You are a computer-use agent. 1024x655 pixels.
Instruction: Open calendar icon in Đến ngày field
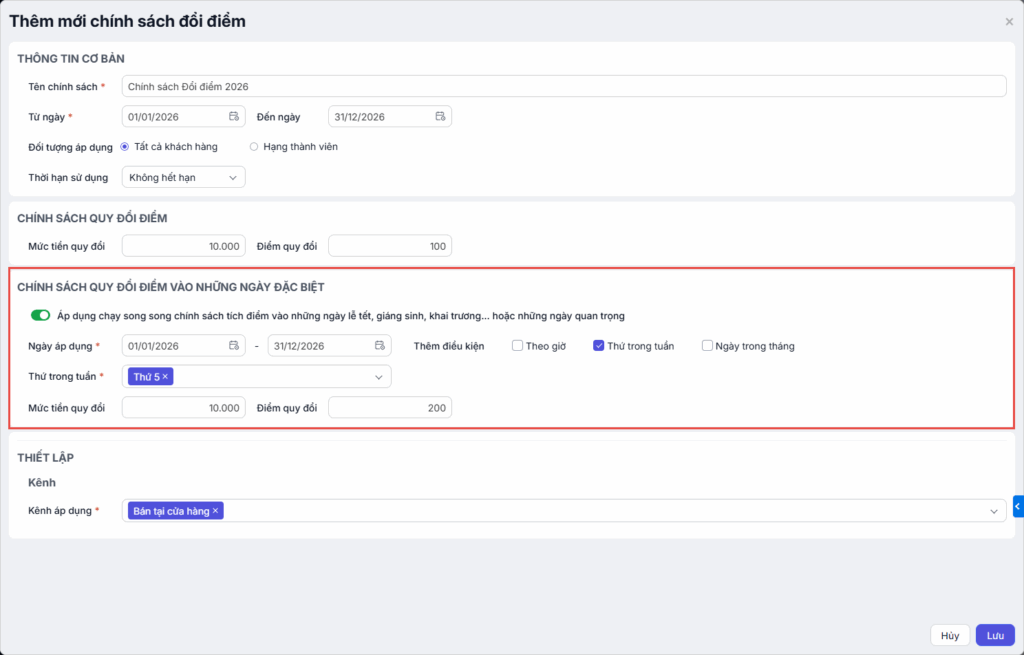pyautogui.click(x=440, y=116)
